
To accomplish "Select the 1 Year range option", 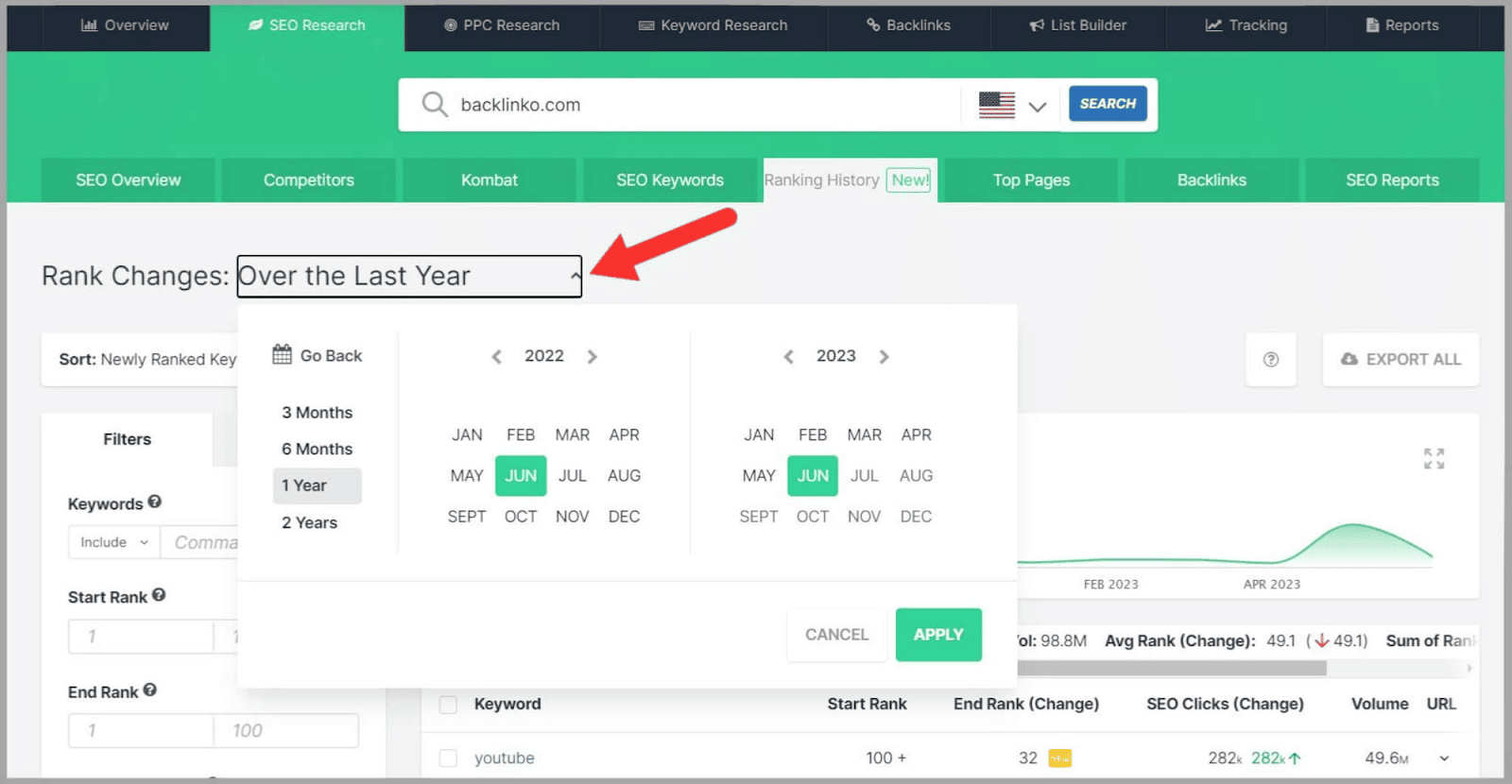I will pyautogui.click(x=317, y=486).
